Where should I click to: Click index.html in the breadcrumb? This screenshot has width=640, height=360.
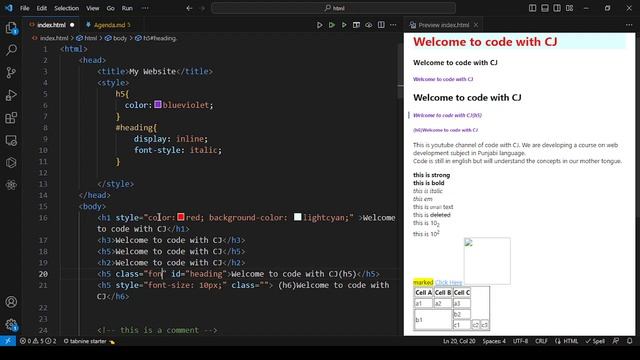[x=54, y=38]
